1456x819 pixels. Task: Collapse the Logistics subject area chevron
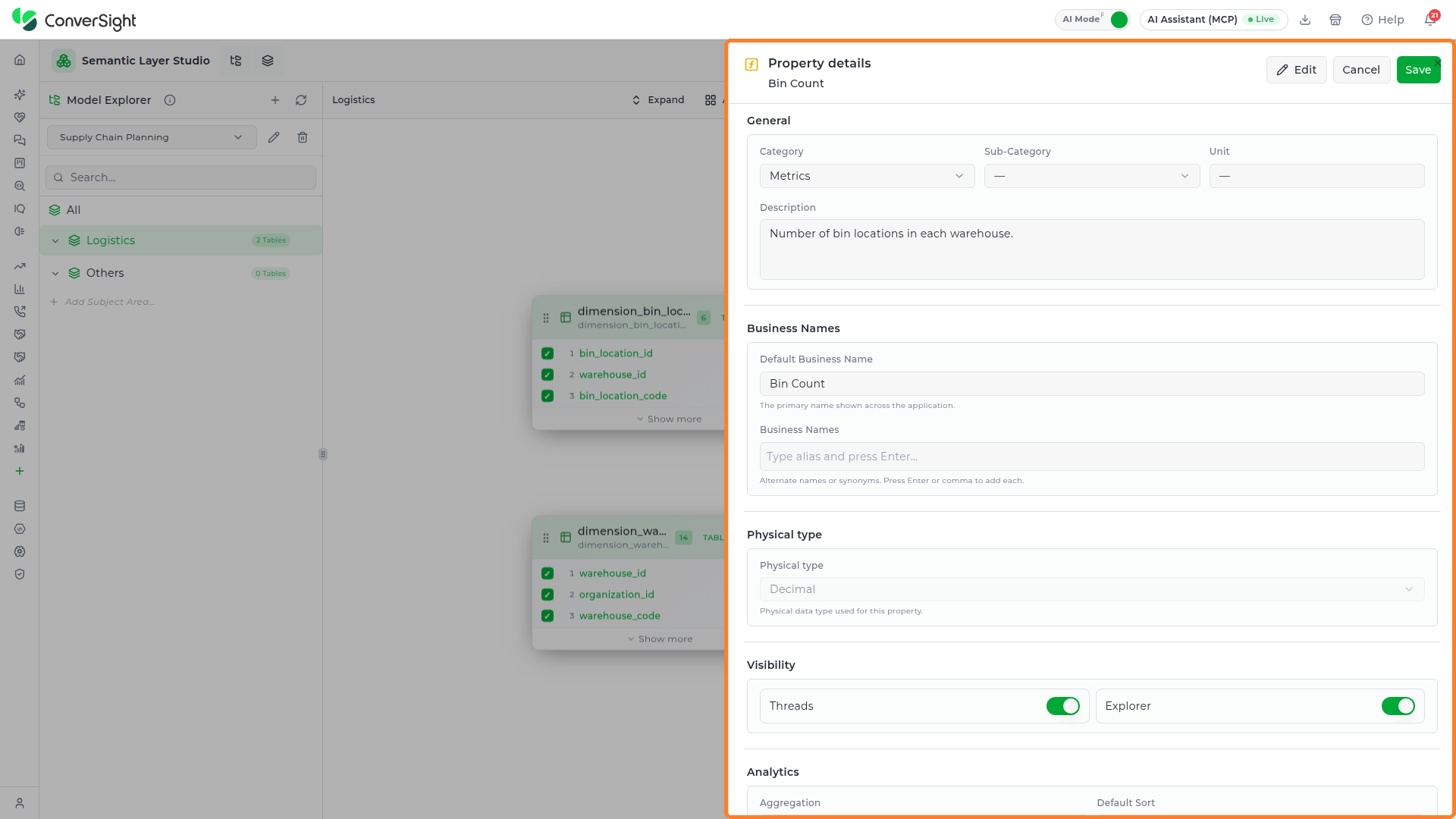[55, 240]
